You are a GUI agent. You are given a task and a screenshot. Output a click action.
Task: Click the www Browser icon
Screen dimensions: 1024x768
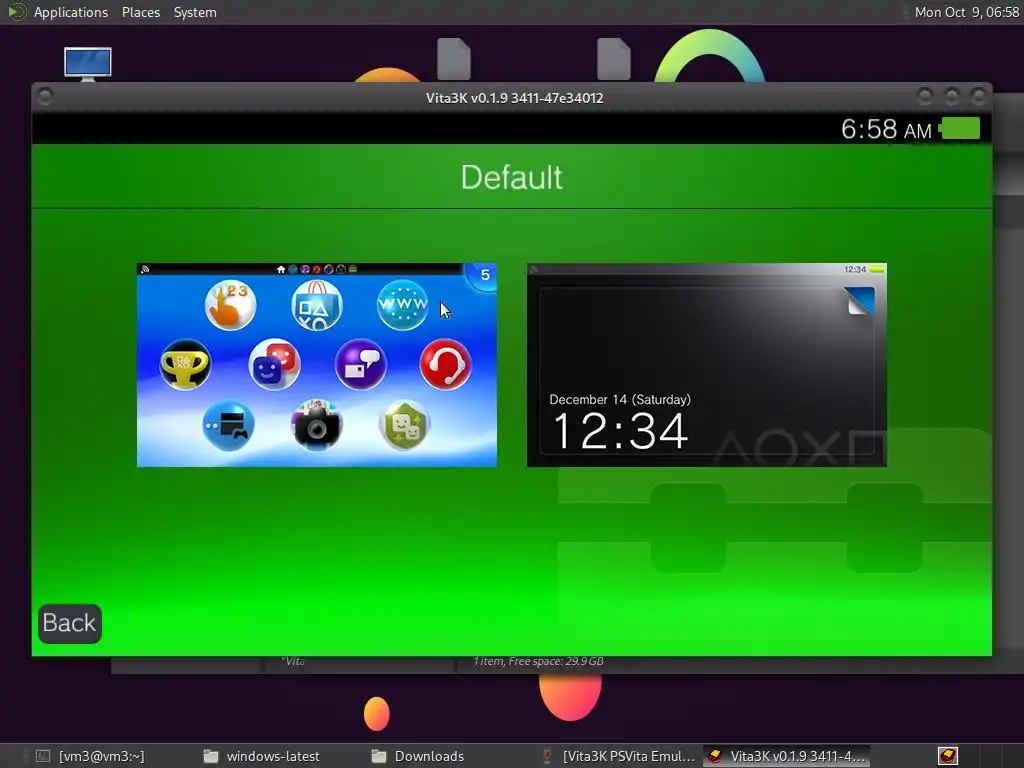[402, 305]
